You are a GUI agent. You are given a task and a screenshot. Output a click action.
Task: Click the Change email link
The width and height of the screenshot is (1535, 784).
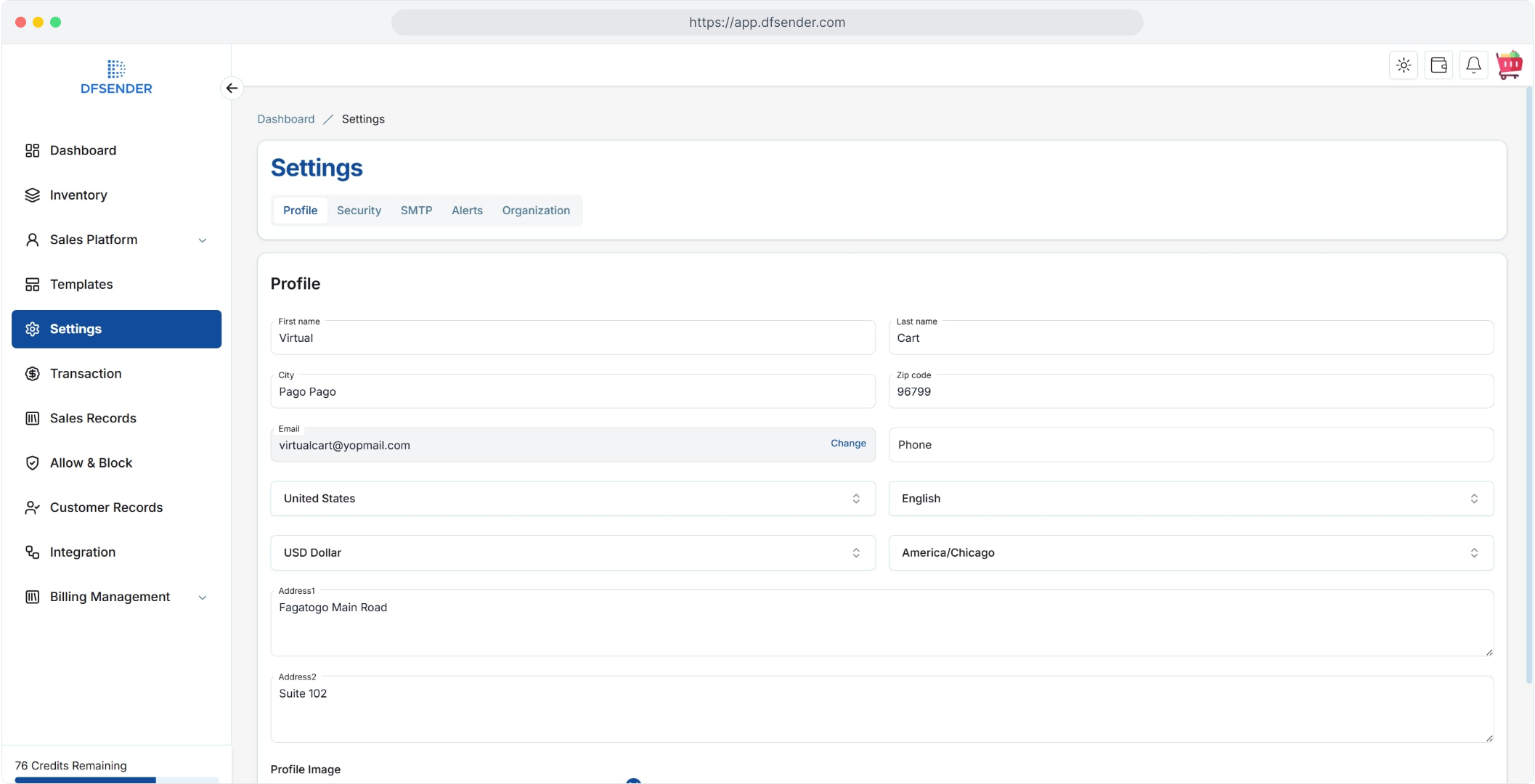click(x=848, y=444)
